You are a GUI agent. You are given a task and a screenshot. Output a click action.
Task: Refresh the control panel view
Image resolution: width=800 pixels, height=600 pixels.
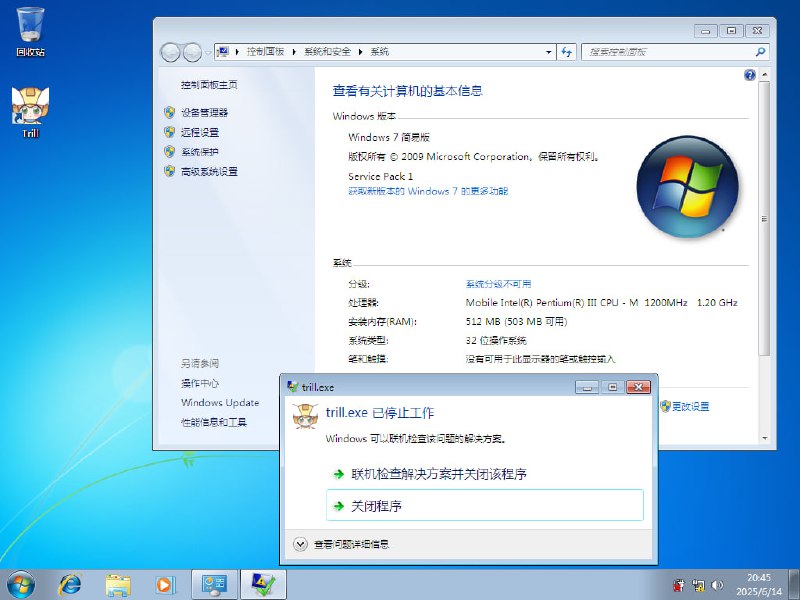(566, 52)
